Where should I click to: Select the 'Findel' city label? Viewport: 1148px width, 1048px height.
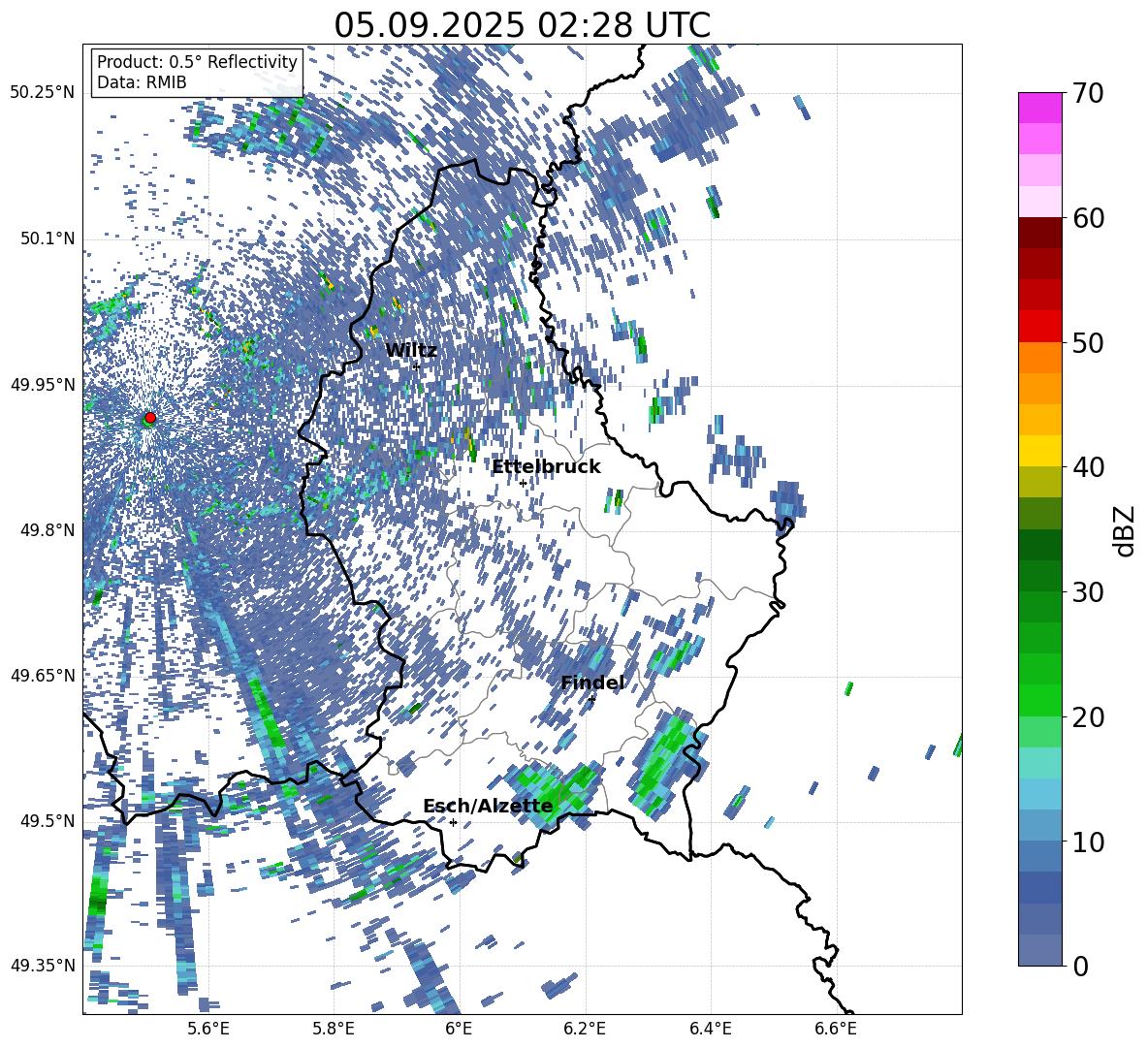point(592,683)
